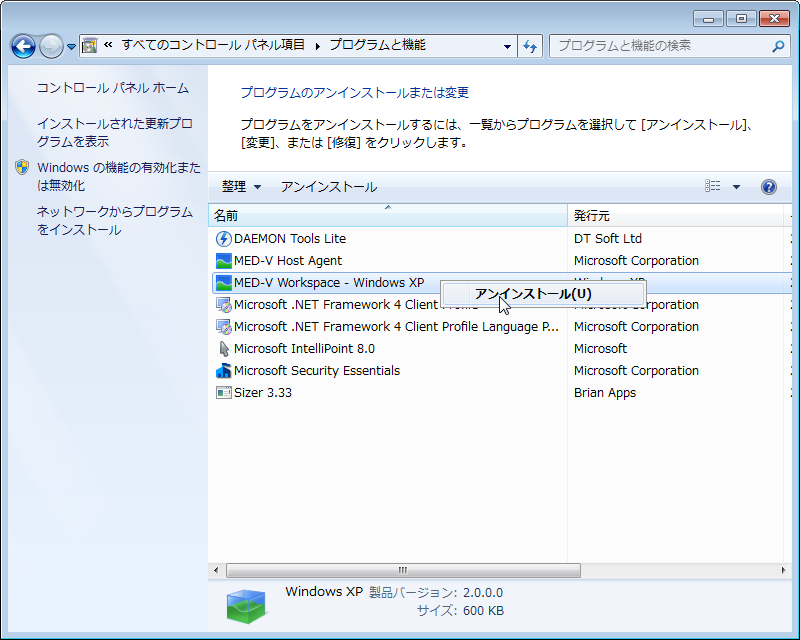Click the MED-V Workspace - Windows XP icon
The height and width of the screenshot is (640, 800).
pyautogui.click(x=223, y=283)
